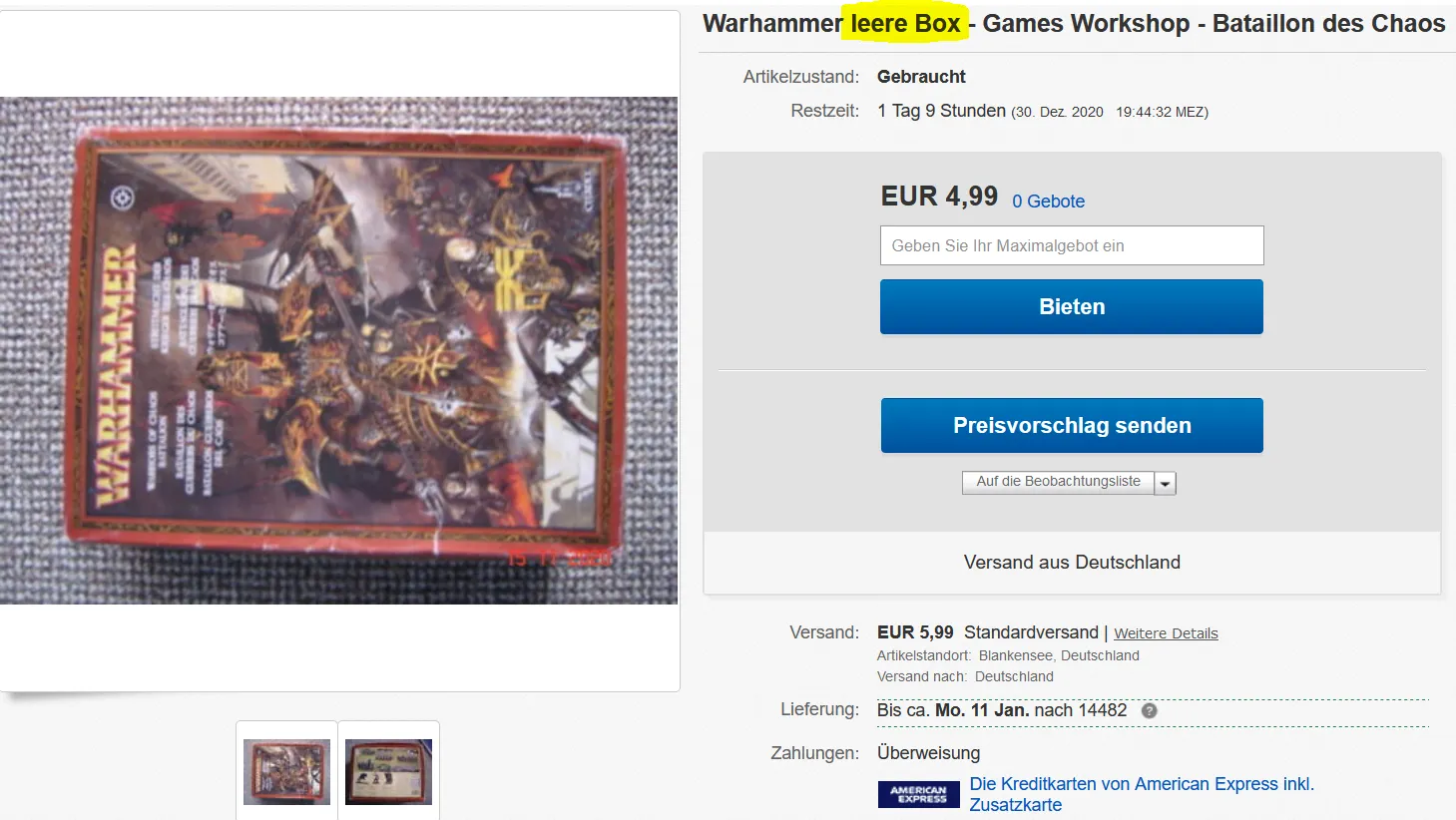This screenshot has width=1456, height=820.
Task: Open the 0 Gebote link
Action: pyautogui.click(x=1048, y=202)
